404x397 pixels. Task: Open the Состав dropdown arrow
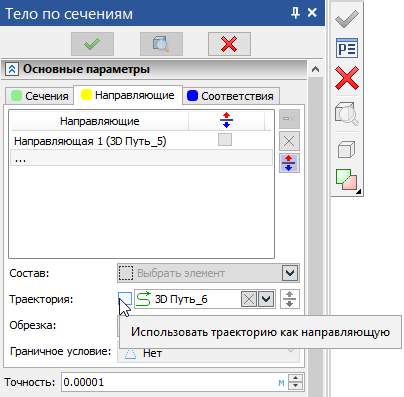click(x=290, y=273)
